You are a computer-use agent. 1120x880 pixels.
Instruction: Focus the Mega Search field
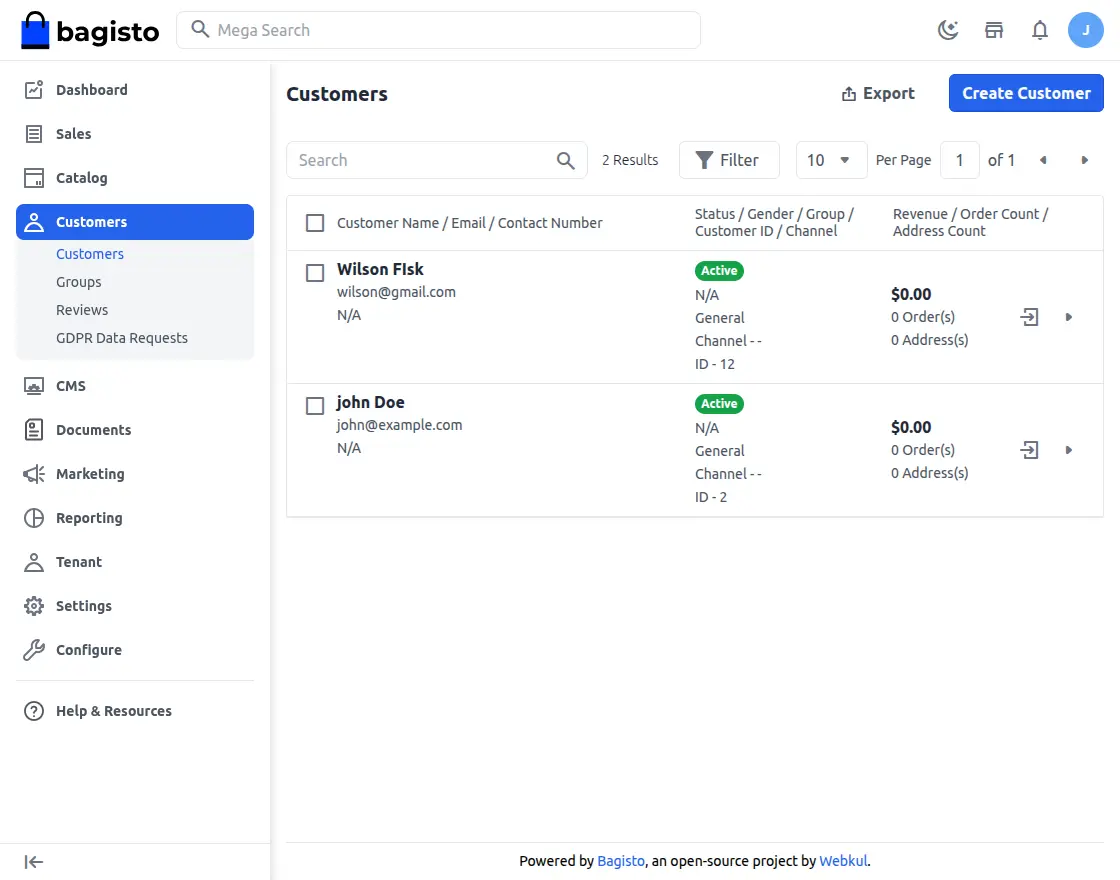coord(439,30)
